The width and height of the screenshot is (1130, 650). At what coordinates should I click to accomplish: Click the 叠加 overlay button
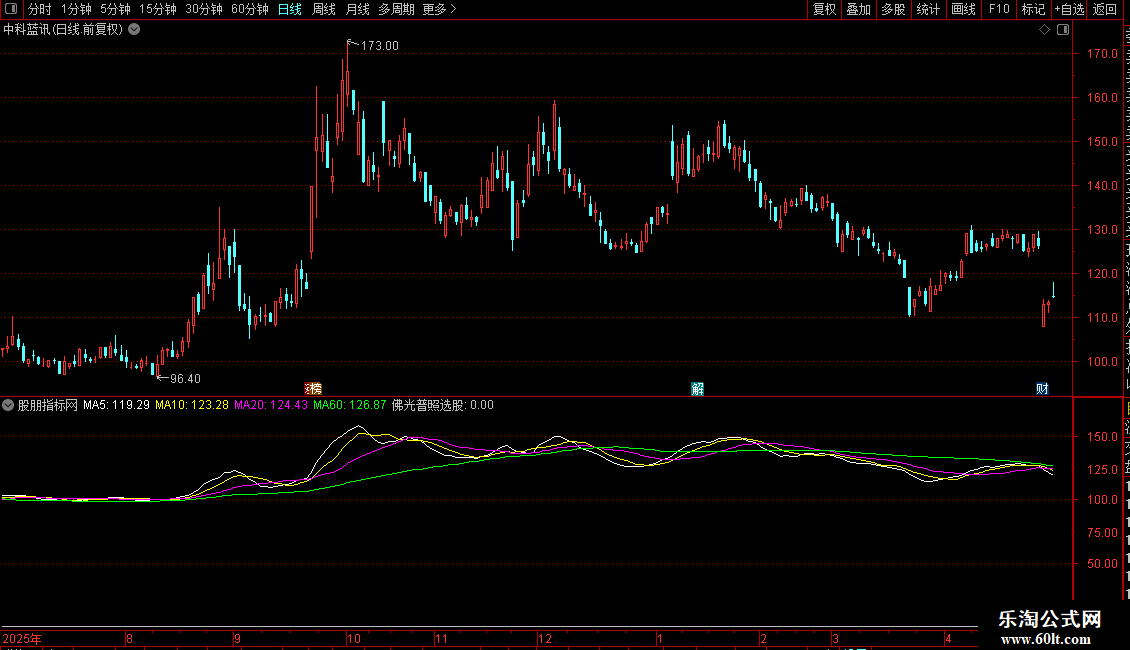(x=858, y=9)
